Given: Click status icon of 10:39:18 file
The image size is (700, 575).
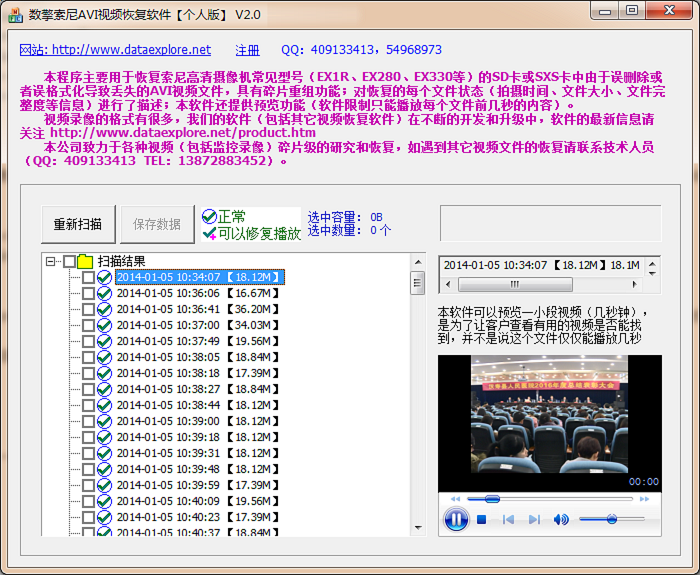Looking at the screenshot, I should (104, 438).
